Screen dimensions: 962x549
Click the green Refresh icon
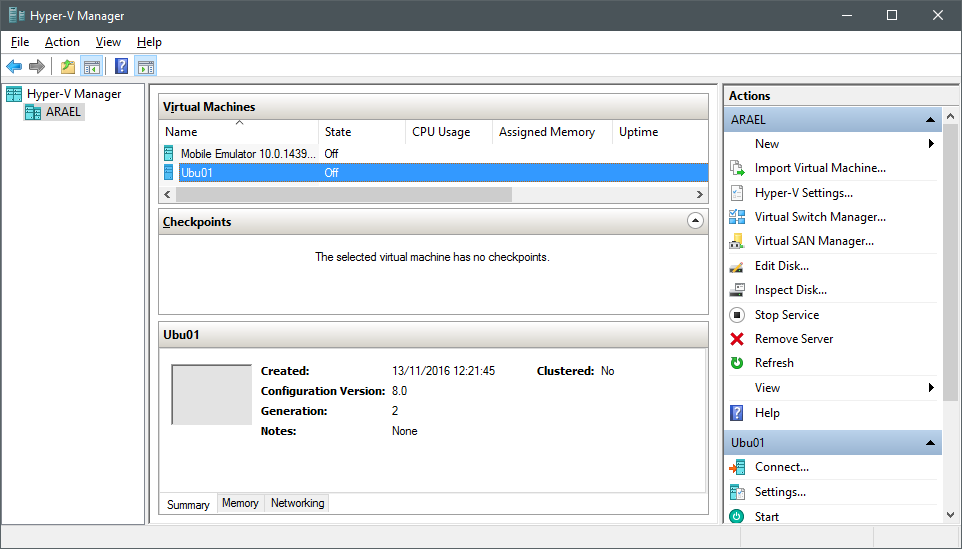pos(737,363)
